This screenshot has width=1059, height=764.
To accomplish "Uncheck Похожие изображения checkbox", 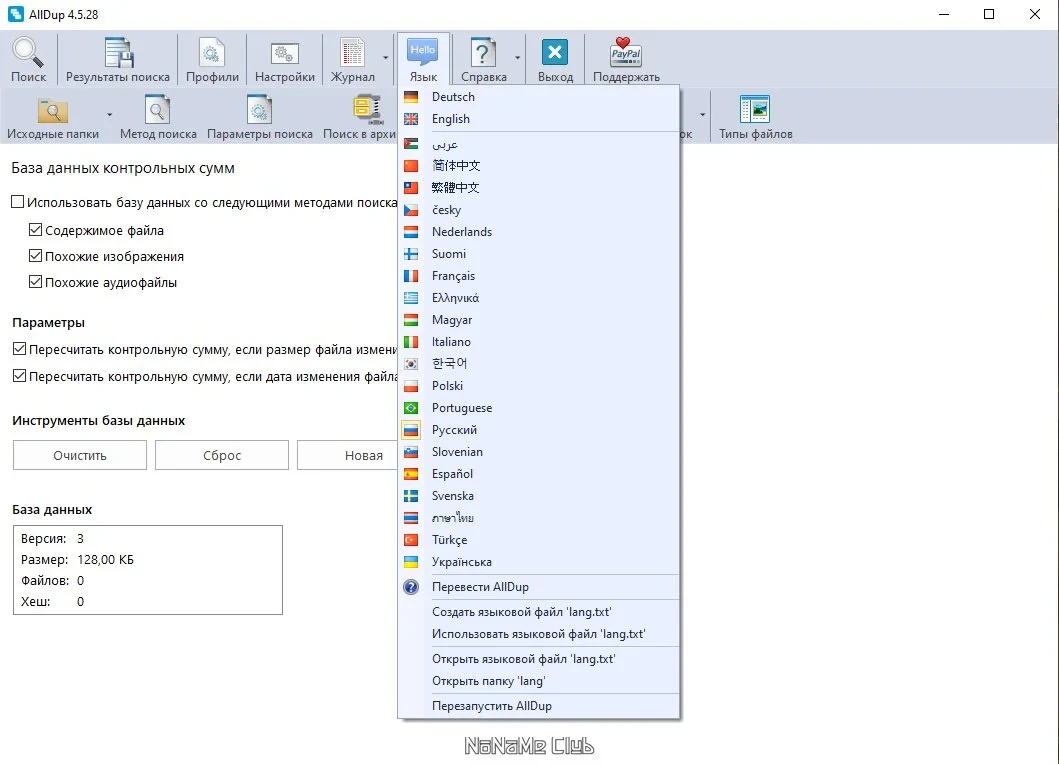I will (36, 256).
